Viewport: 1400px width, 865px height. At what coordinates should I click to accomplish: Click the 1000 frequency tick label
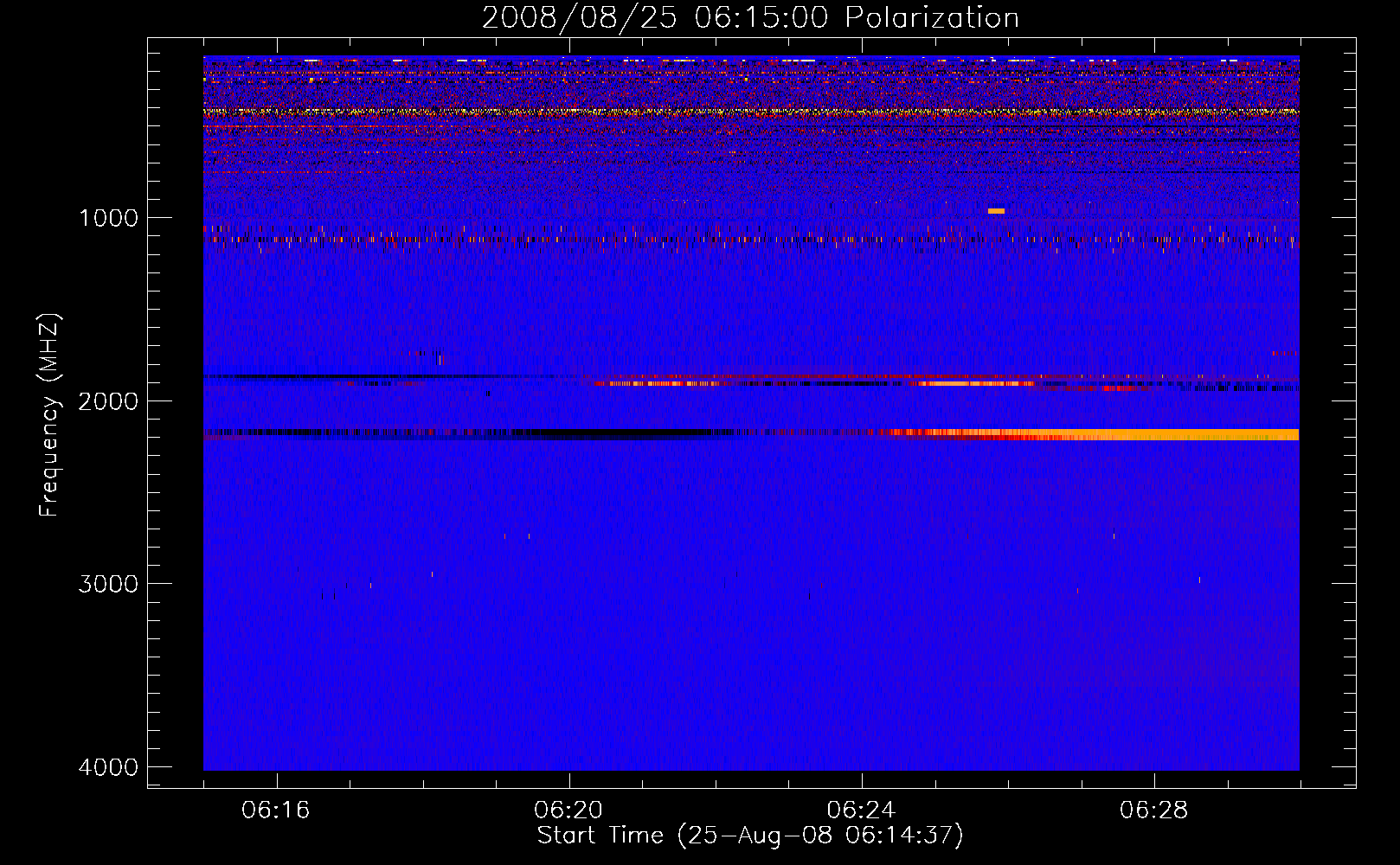tap(108, 218)
